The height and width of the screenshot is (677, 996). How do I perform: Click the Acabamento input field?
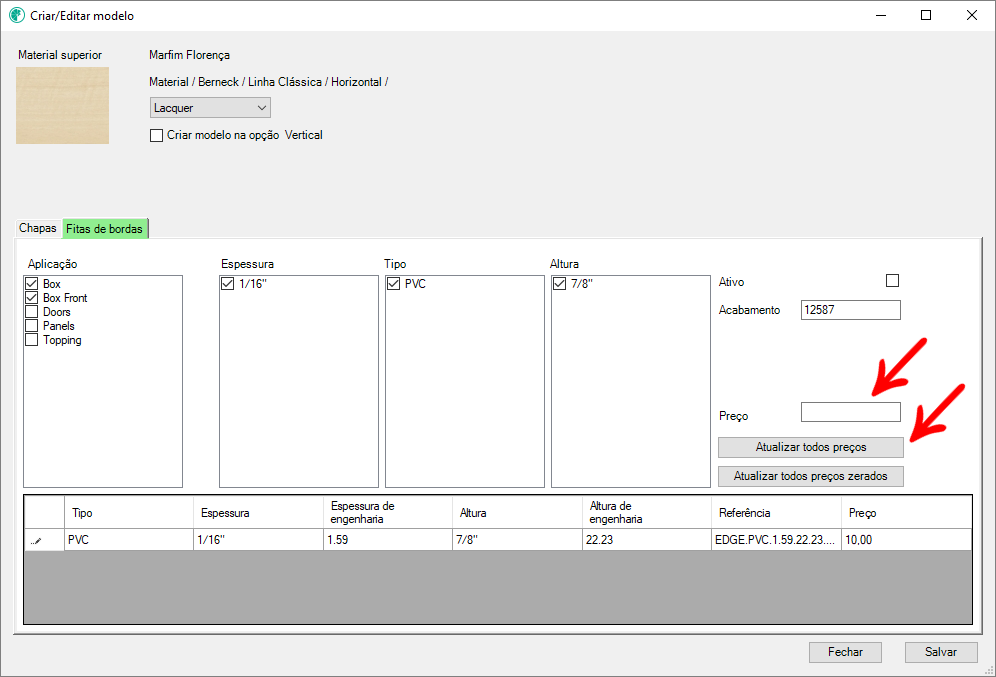[850, 310]
